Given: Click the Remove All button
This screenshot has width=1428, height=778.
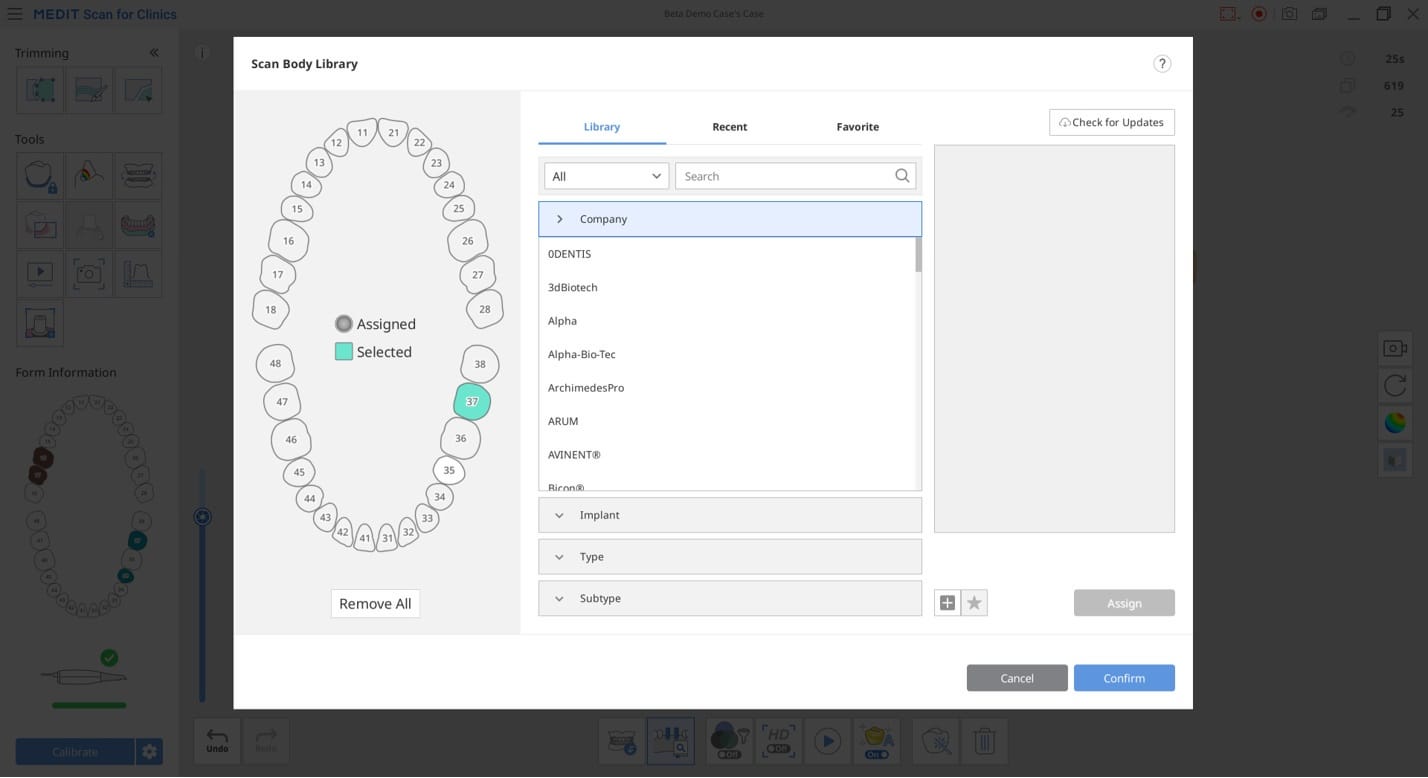Looking at the screenshot, I should point(375,604).
